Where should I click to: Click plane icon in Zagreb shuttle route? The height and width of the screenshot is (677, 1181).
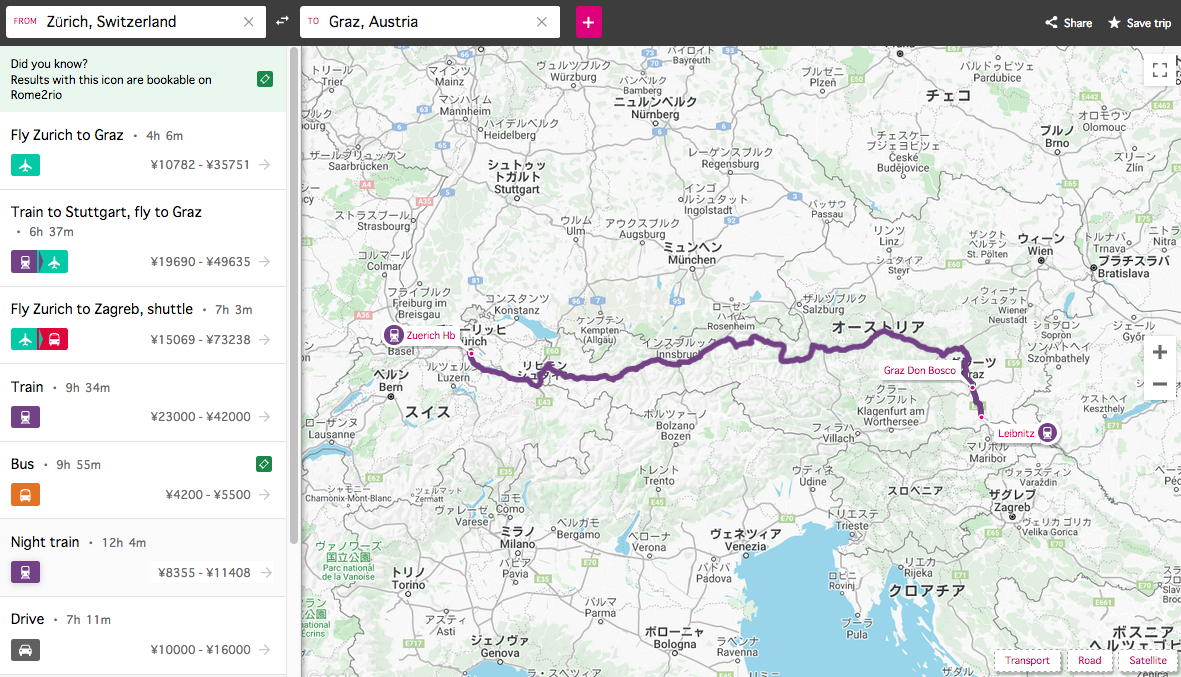(x=24, y=340)
